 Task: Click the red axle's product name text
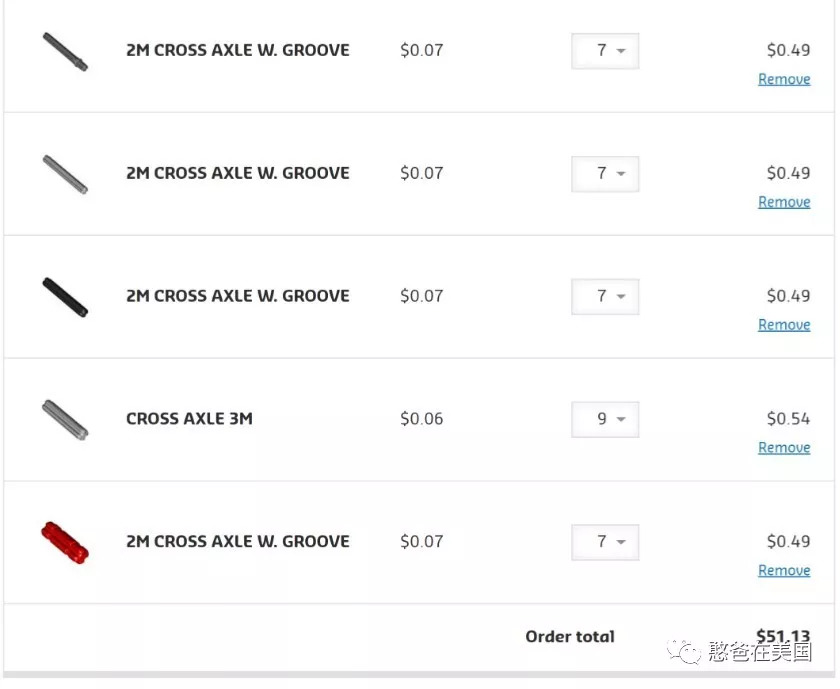coord(237,542)
